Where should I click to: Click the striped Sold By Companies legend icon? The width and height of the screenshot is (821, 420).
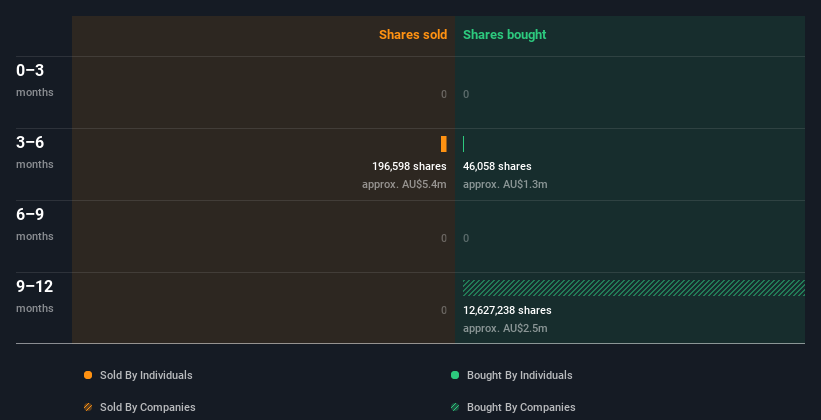[88, 407]
